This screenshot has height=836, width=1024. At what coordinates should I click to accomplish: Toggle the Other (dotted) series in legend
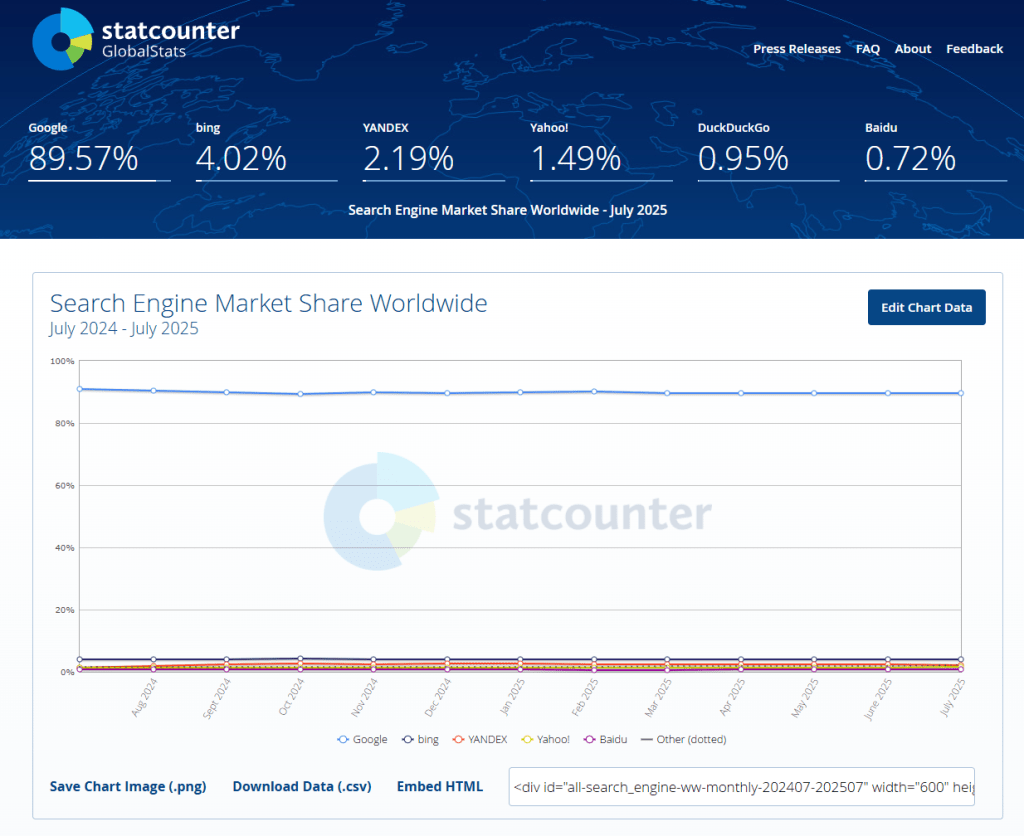pyautogui.click(x=684, y=739)
